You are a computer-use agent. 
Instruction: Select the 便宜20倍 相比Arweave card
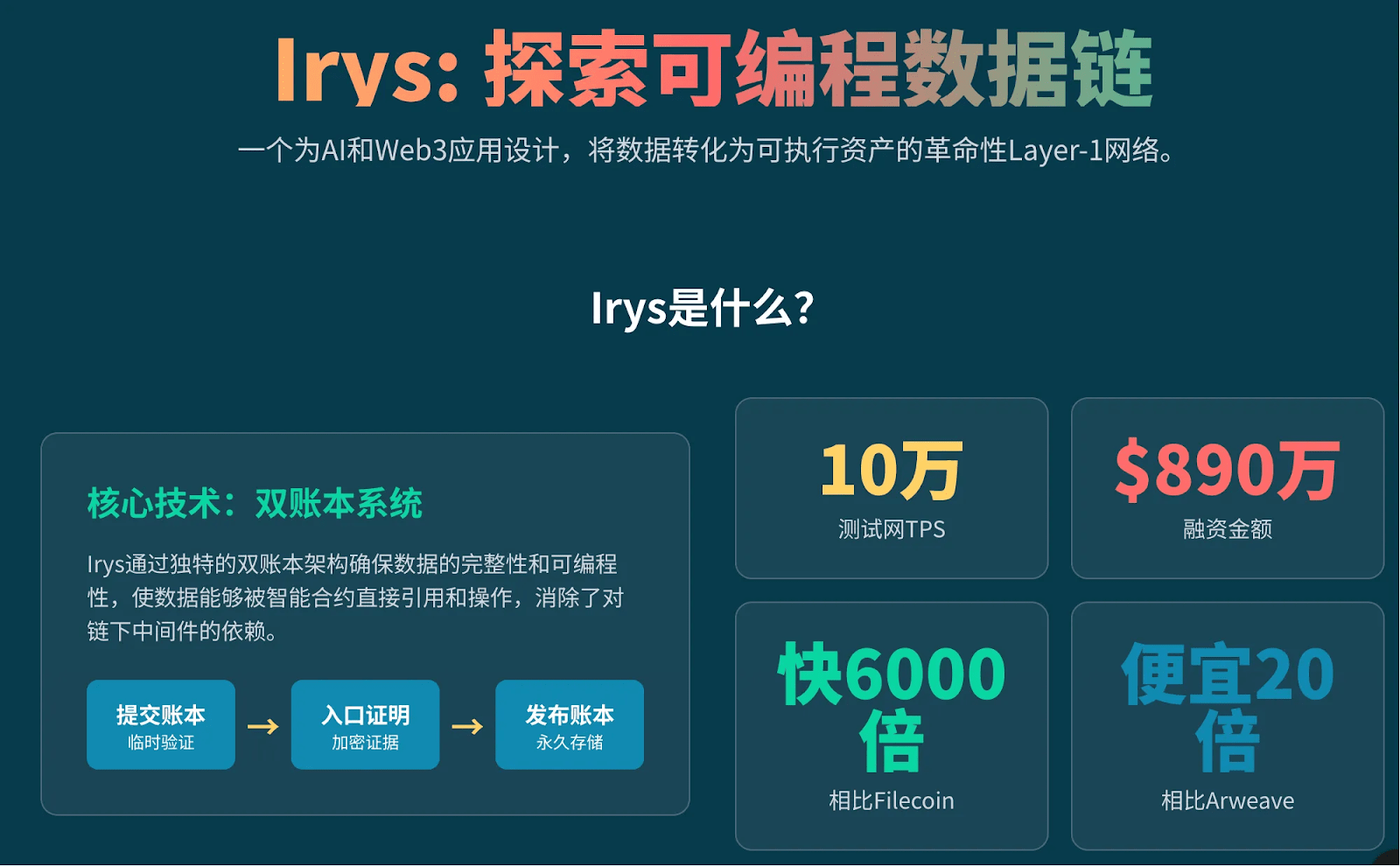click(1228, 726)
